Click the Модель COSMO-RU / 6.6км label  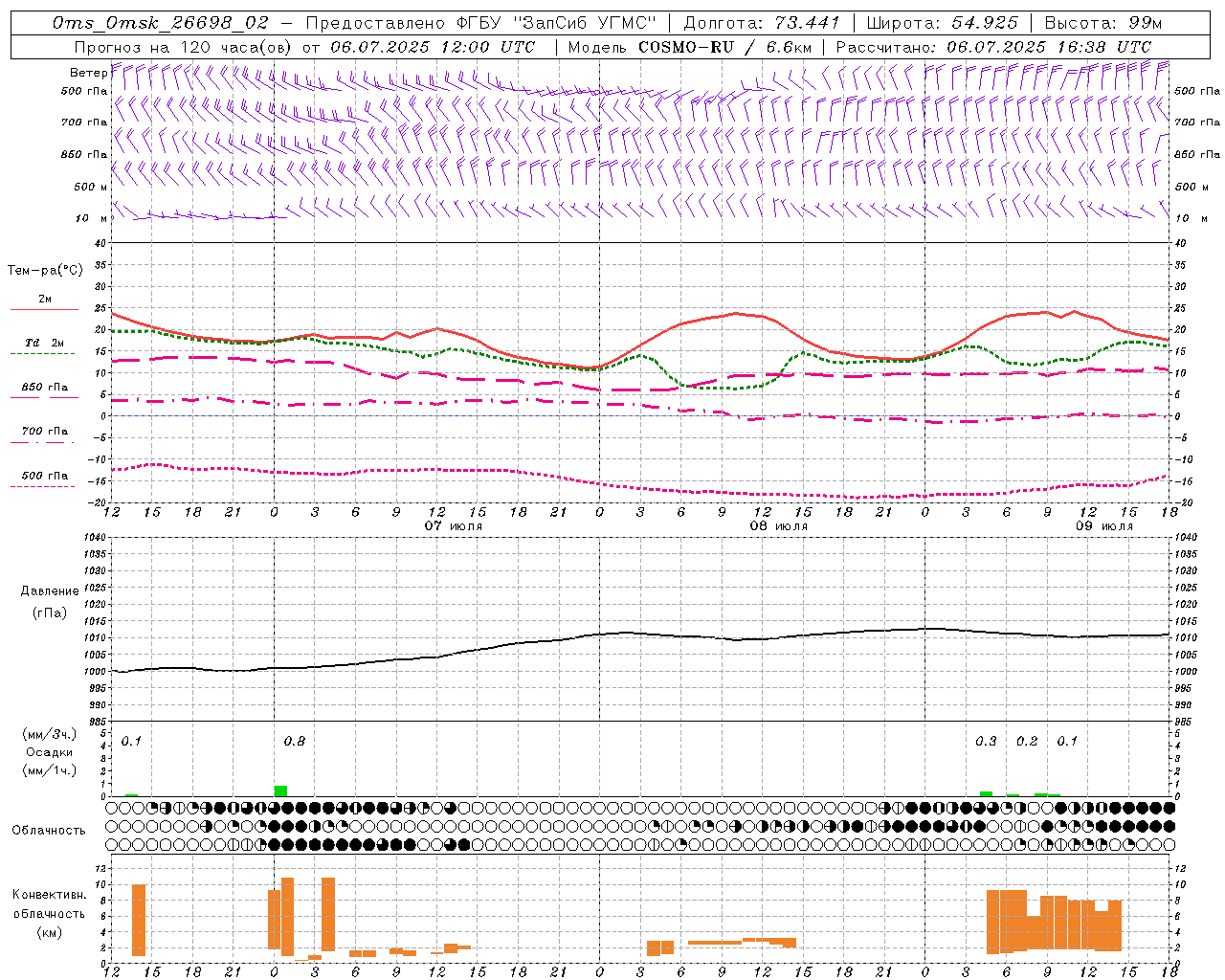[690, 47]
